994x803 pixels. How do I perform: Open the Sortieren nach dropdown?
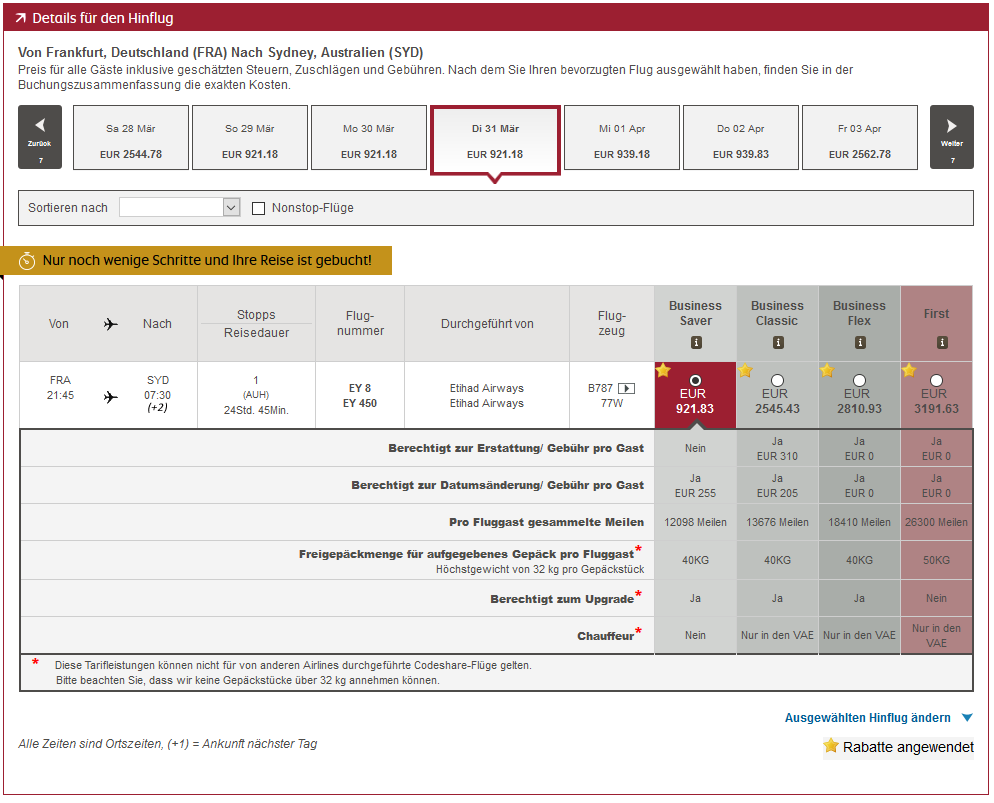[x=180, y=207]
